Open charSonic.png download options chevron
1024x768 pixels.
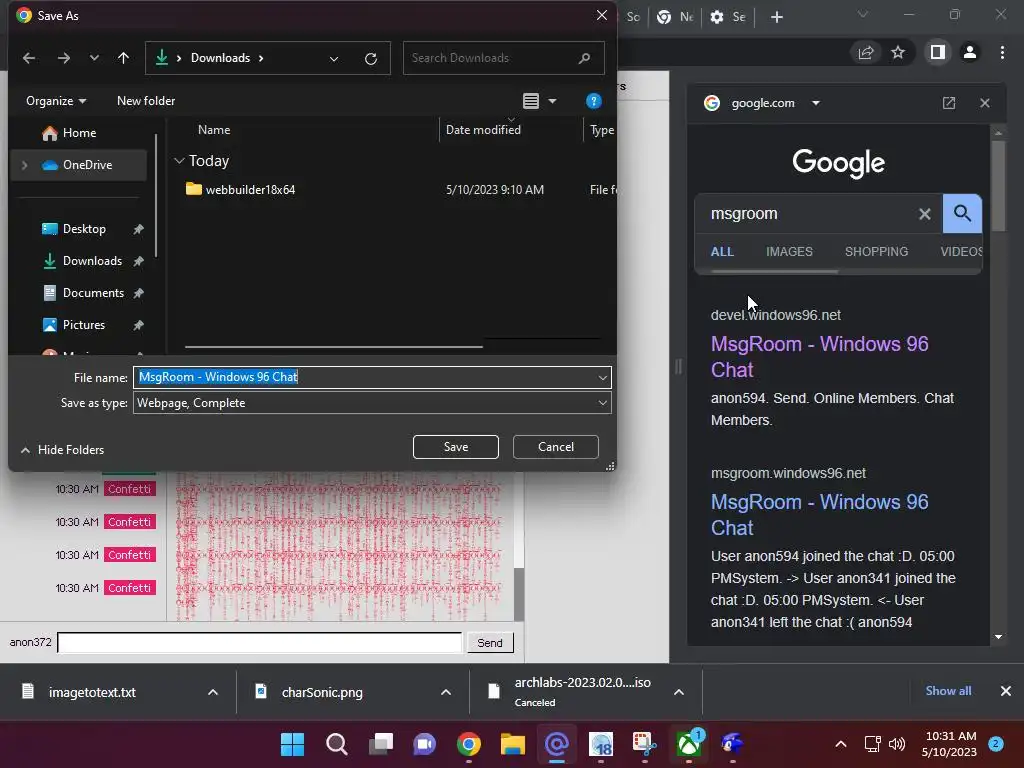[446, 692]
